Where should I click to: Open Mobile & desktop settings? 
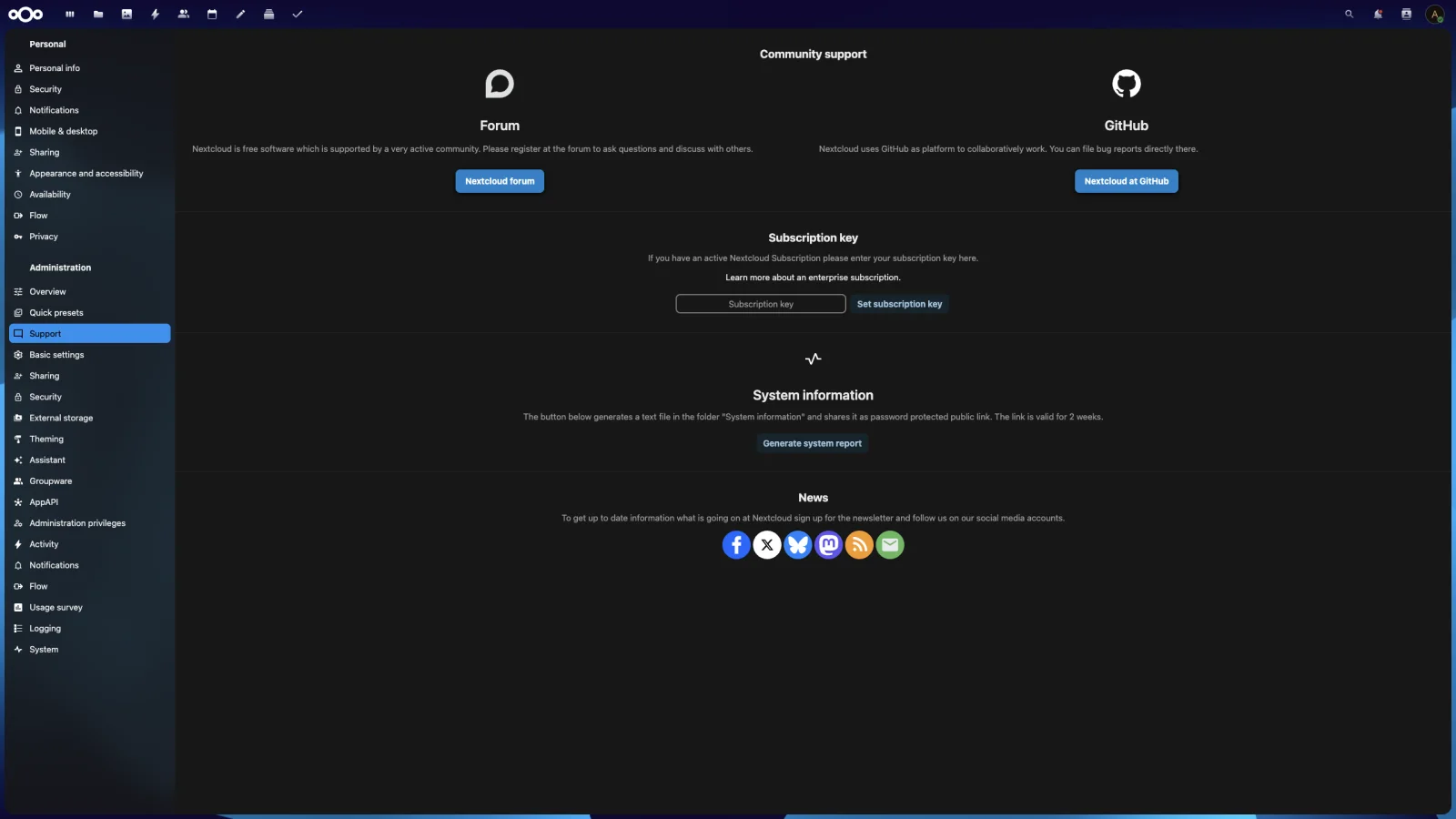pyautogui.click(x=90, y=131)
